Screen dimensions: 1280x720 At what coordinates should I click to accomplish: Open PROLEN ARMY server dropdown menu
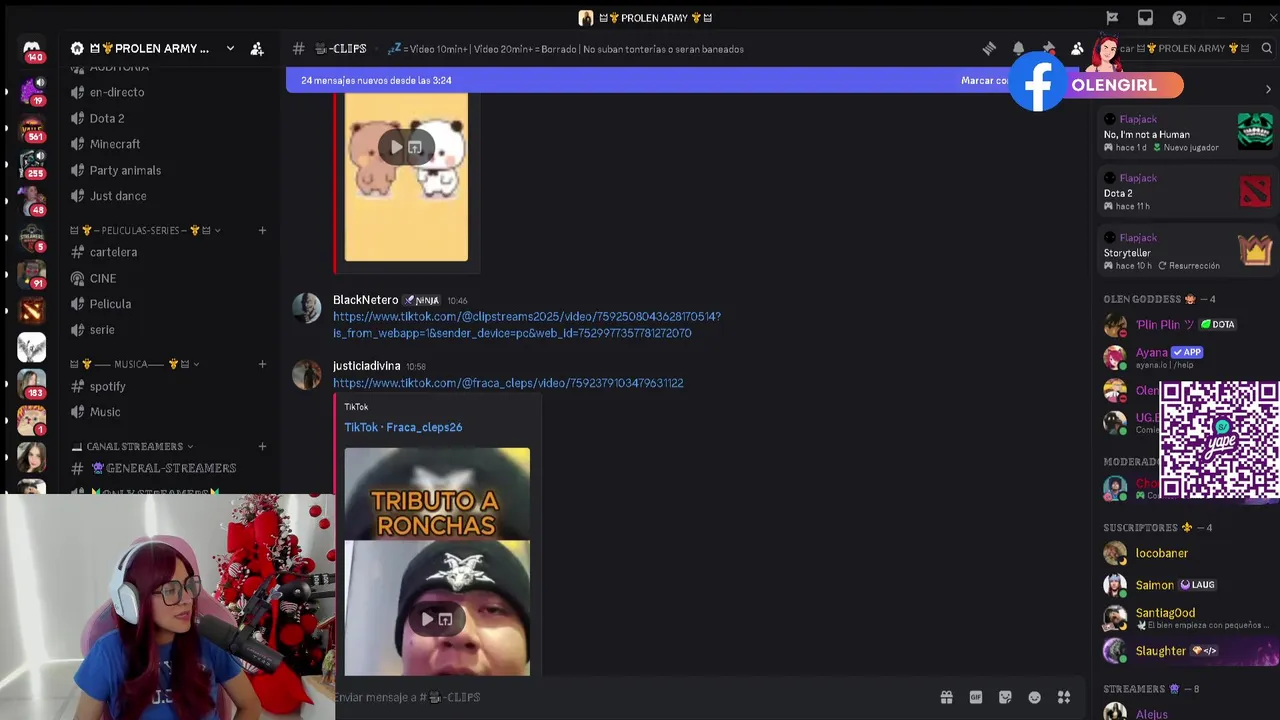click(230, 48)
